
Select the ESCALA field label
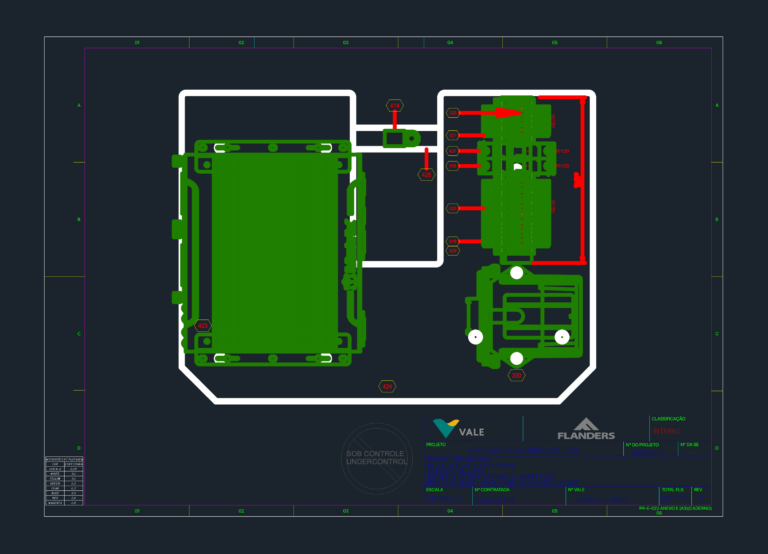click(x=434, y=490)
